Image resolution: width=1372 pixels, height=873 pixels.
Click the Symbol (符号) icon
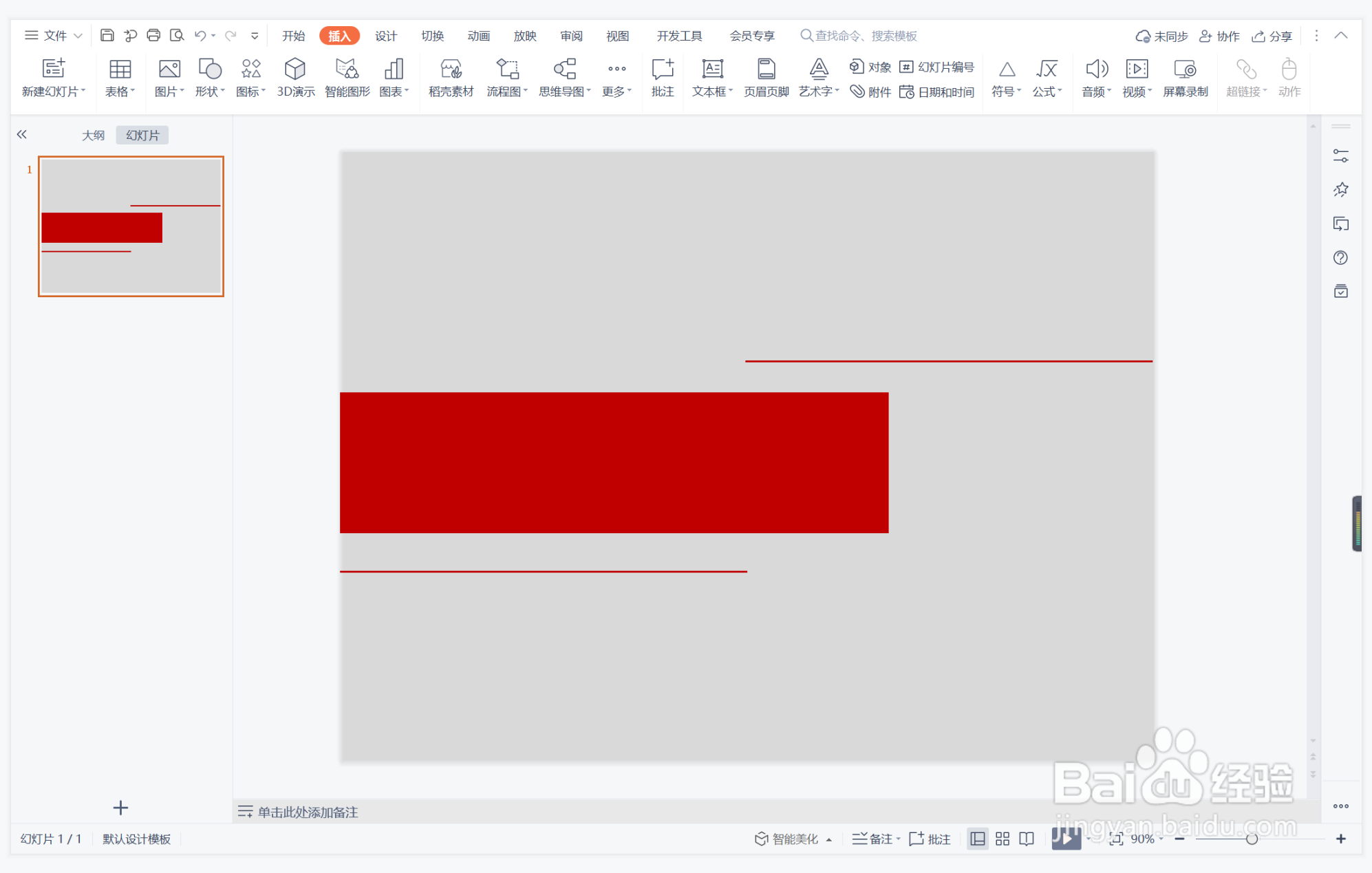click(x=1007, y=69)
